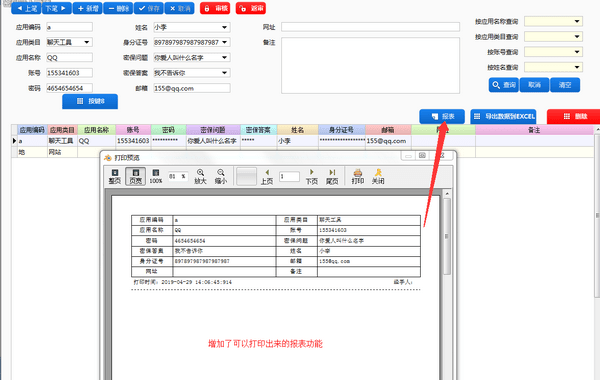
Task: Click the search (查询) magnifier button
Action: (504, 85)
